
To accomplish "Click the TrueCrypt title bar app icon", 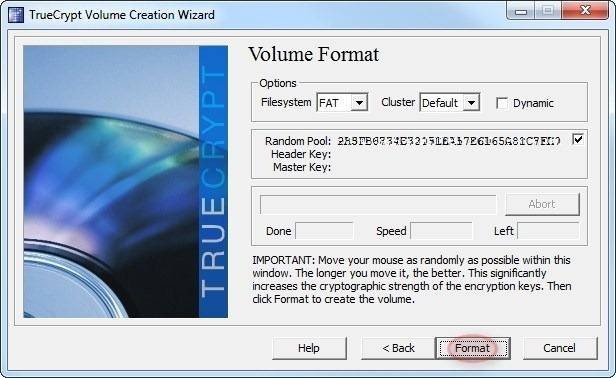I will click(16, 15).
